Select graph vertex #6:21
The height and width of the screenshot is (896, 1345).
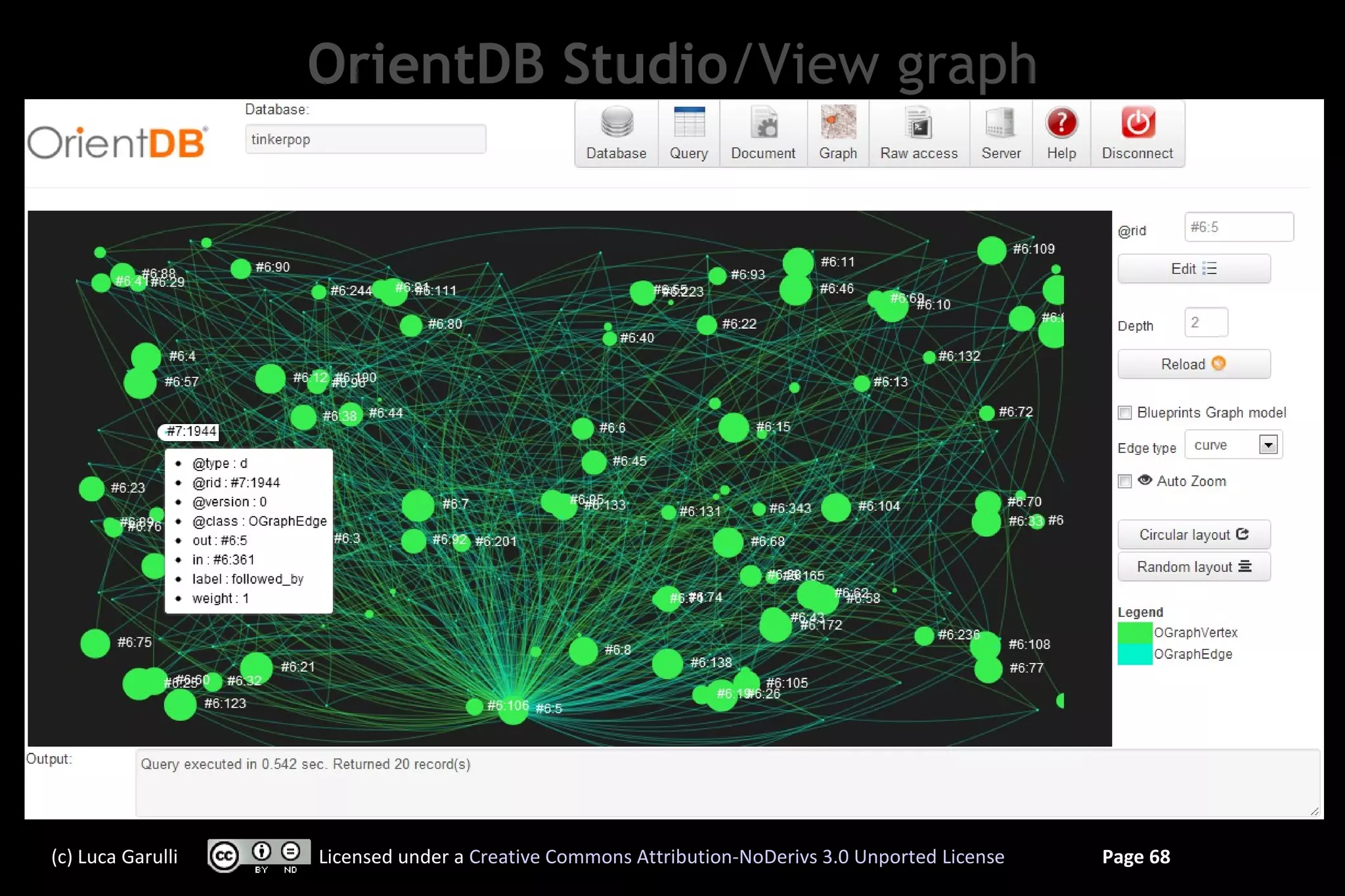256,668
